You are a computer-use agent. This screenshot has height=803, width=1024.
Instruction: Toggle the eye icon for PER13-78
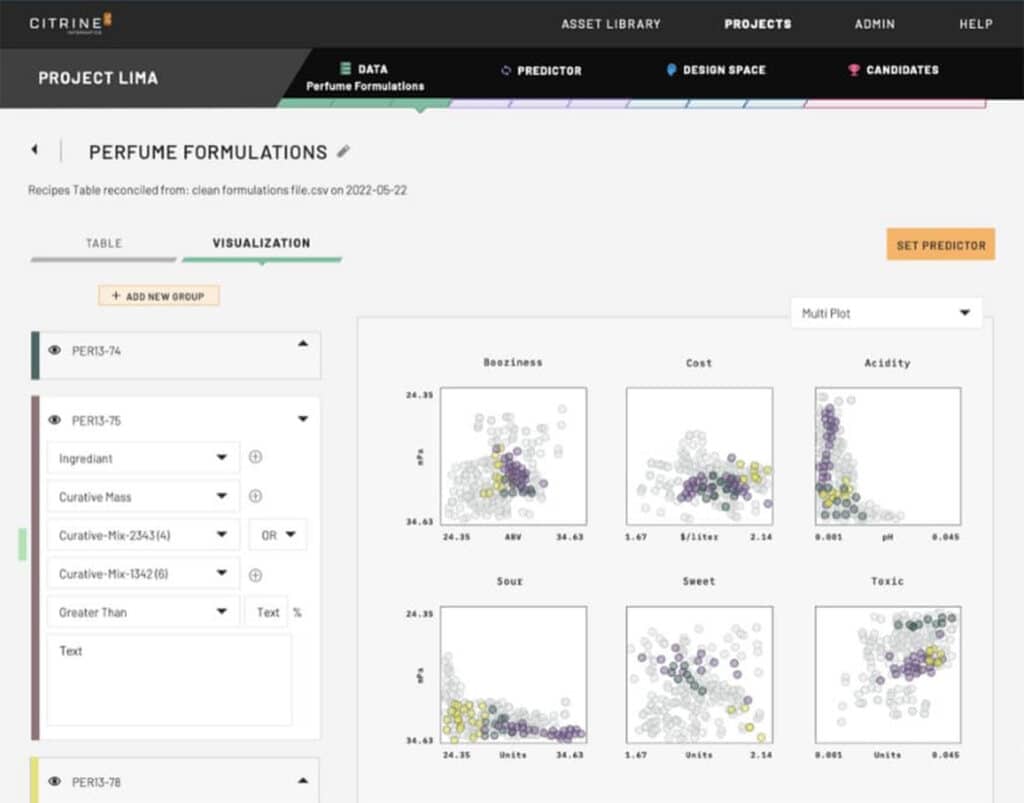[55, 782]
